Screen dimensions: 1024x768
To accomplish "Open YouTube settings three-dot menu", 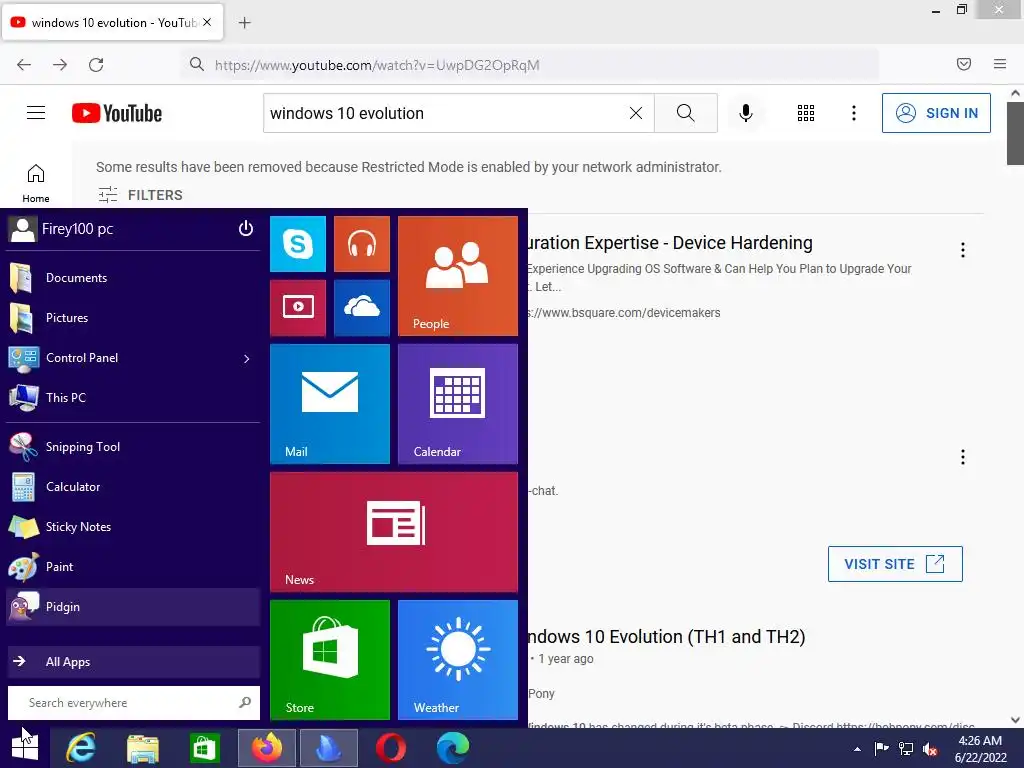I will tap(854, 113).
